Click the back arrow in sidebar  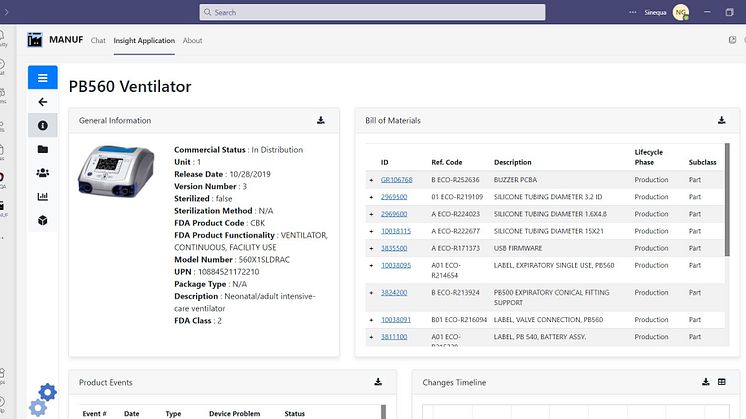[x=42, y=102]
